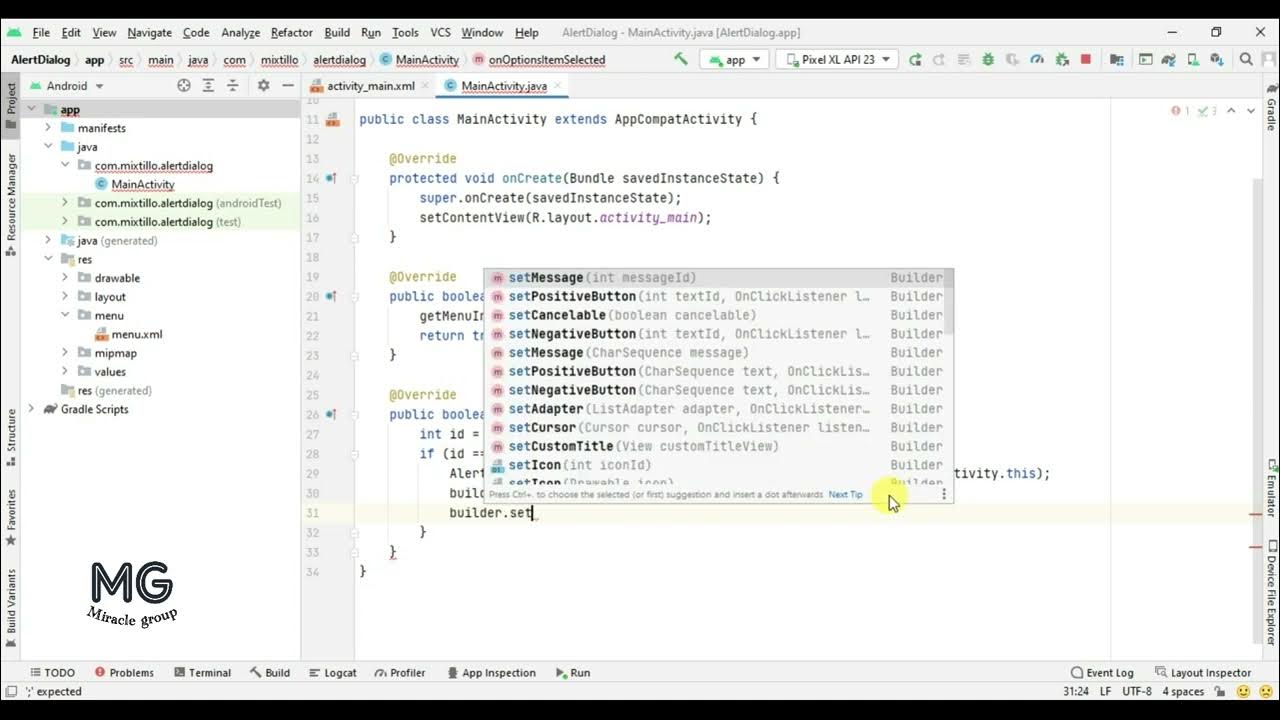Open the Analyze menu
Image resolution: width=1280 pixels, height=720 pixels.
(x=240, y=33)
